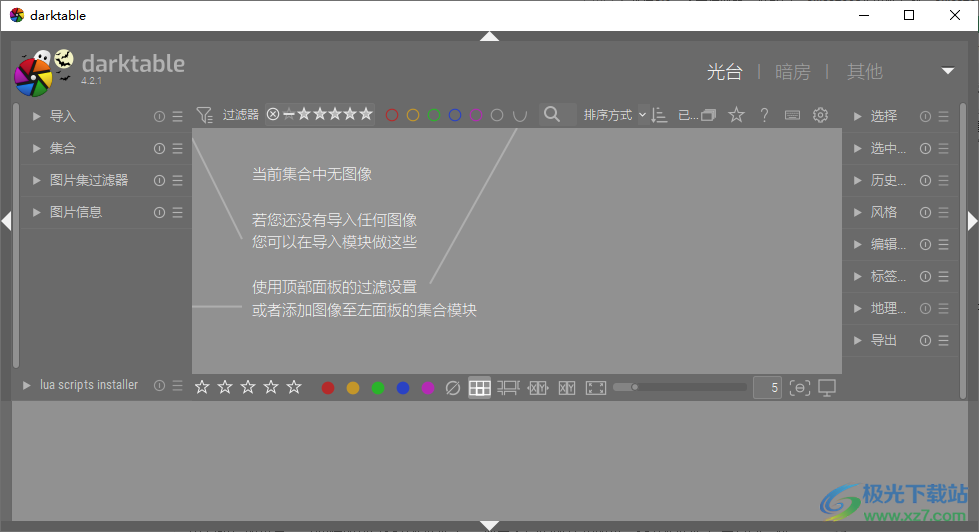Reset the lua scripts installer module
This screenshot has height=532, width=979.
click(159, 386)
